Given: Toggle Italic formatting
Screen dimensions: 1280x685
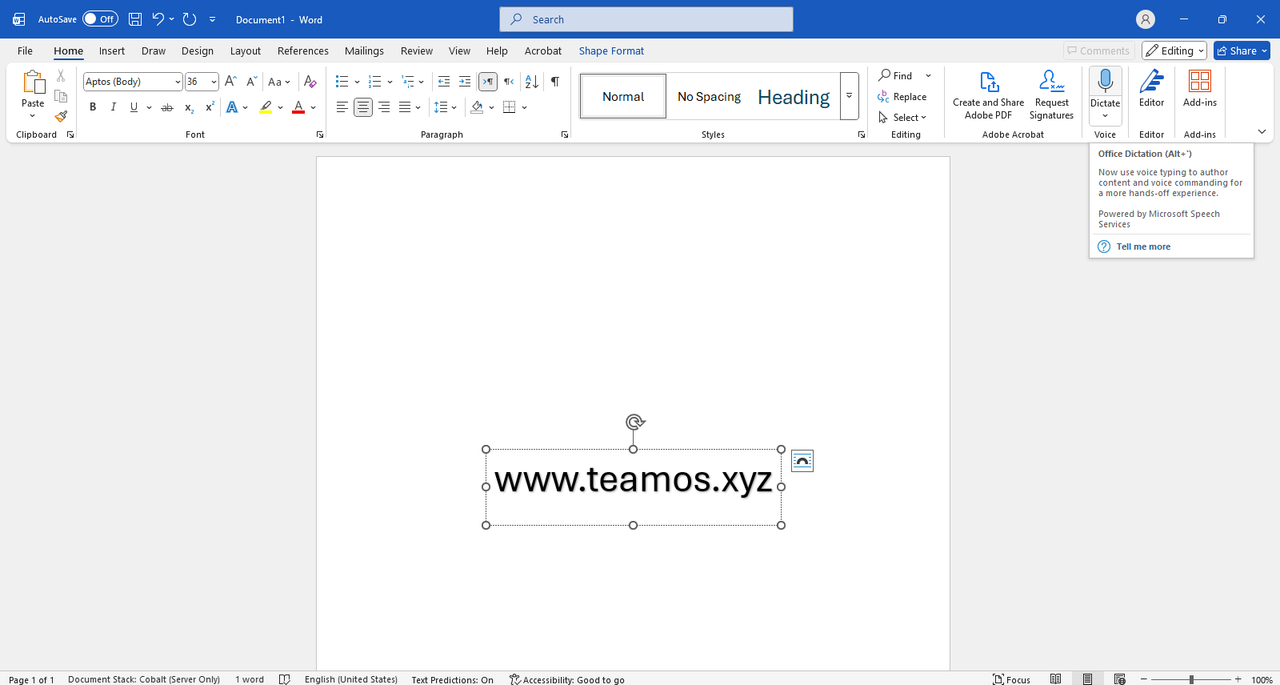Looking at the screenshot, I should point(113,107).
